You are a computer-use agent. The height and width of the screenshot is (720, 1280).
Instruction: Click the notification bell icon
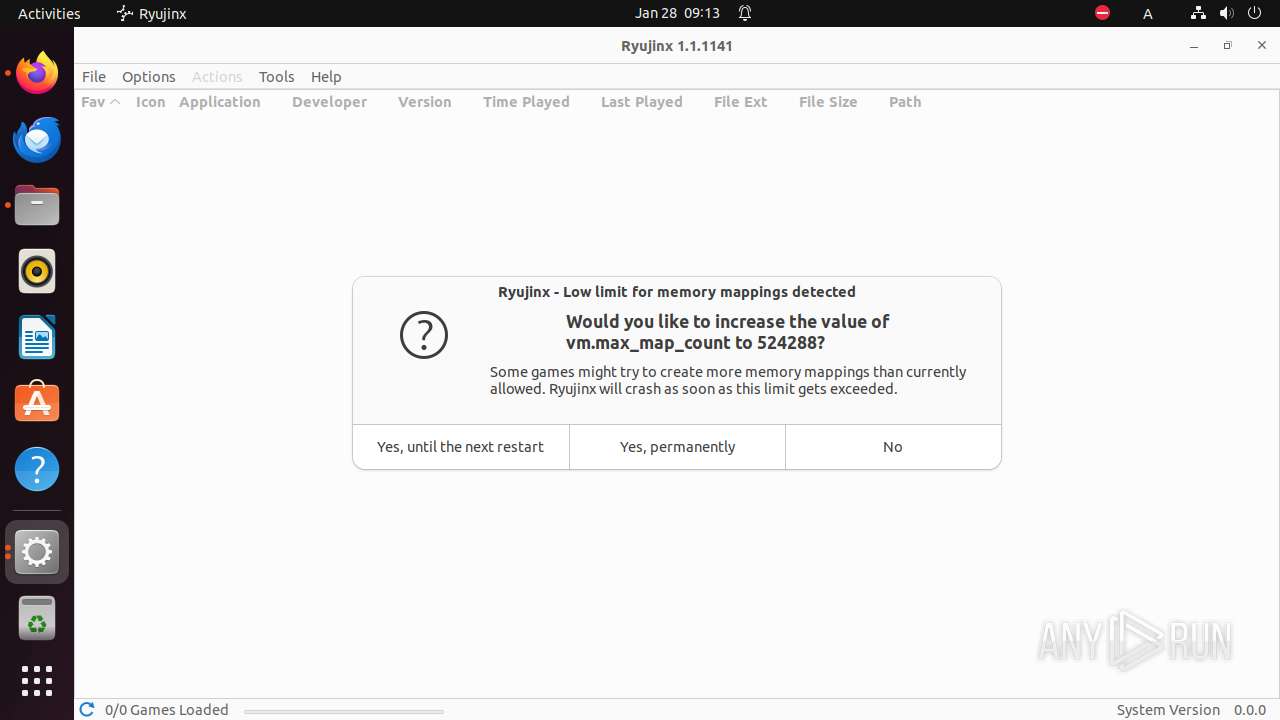click(745, 13)
